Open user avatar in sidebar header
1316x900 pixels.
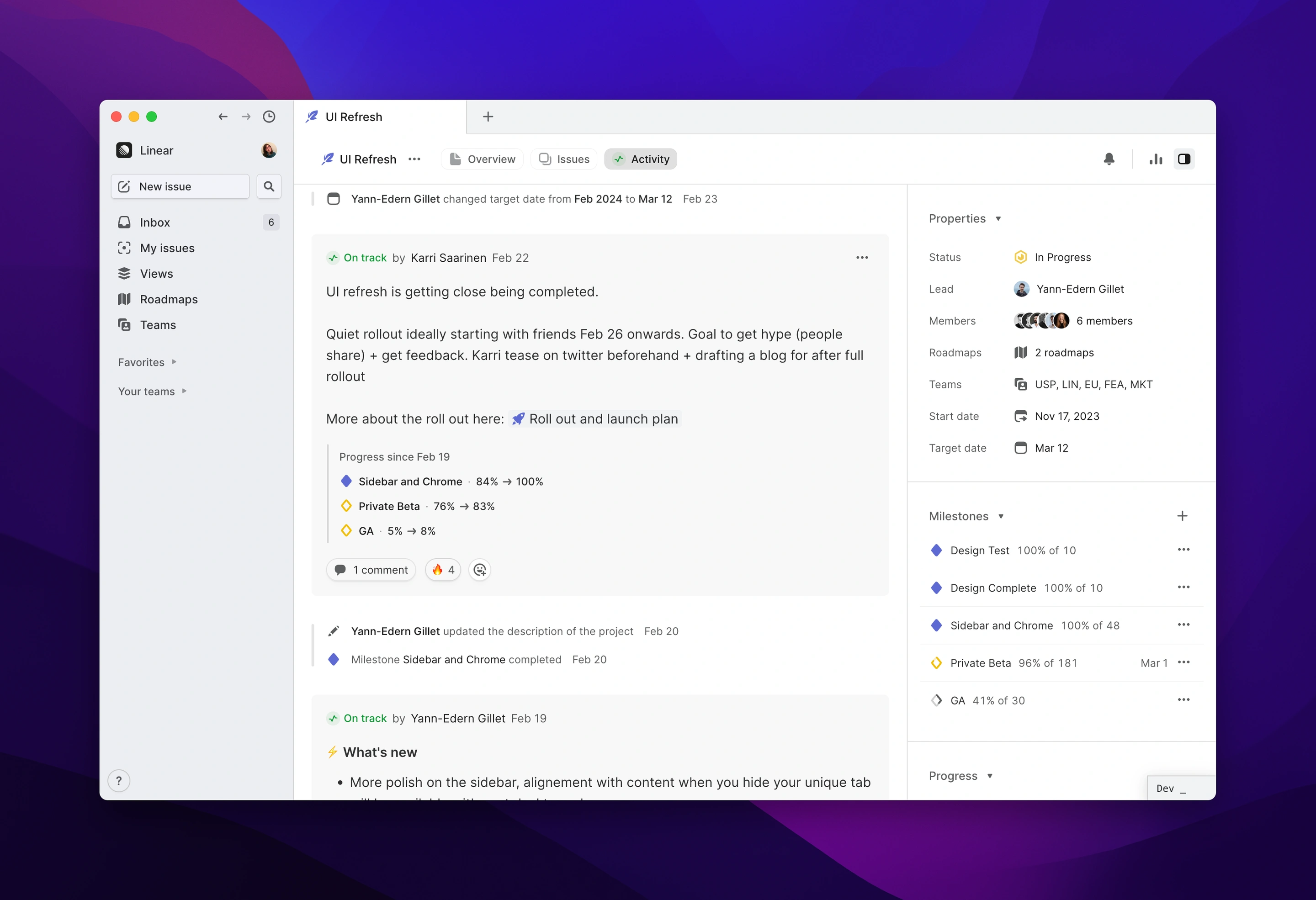[269, 151]
